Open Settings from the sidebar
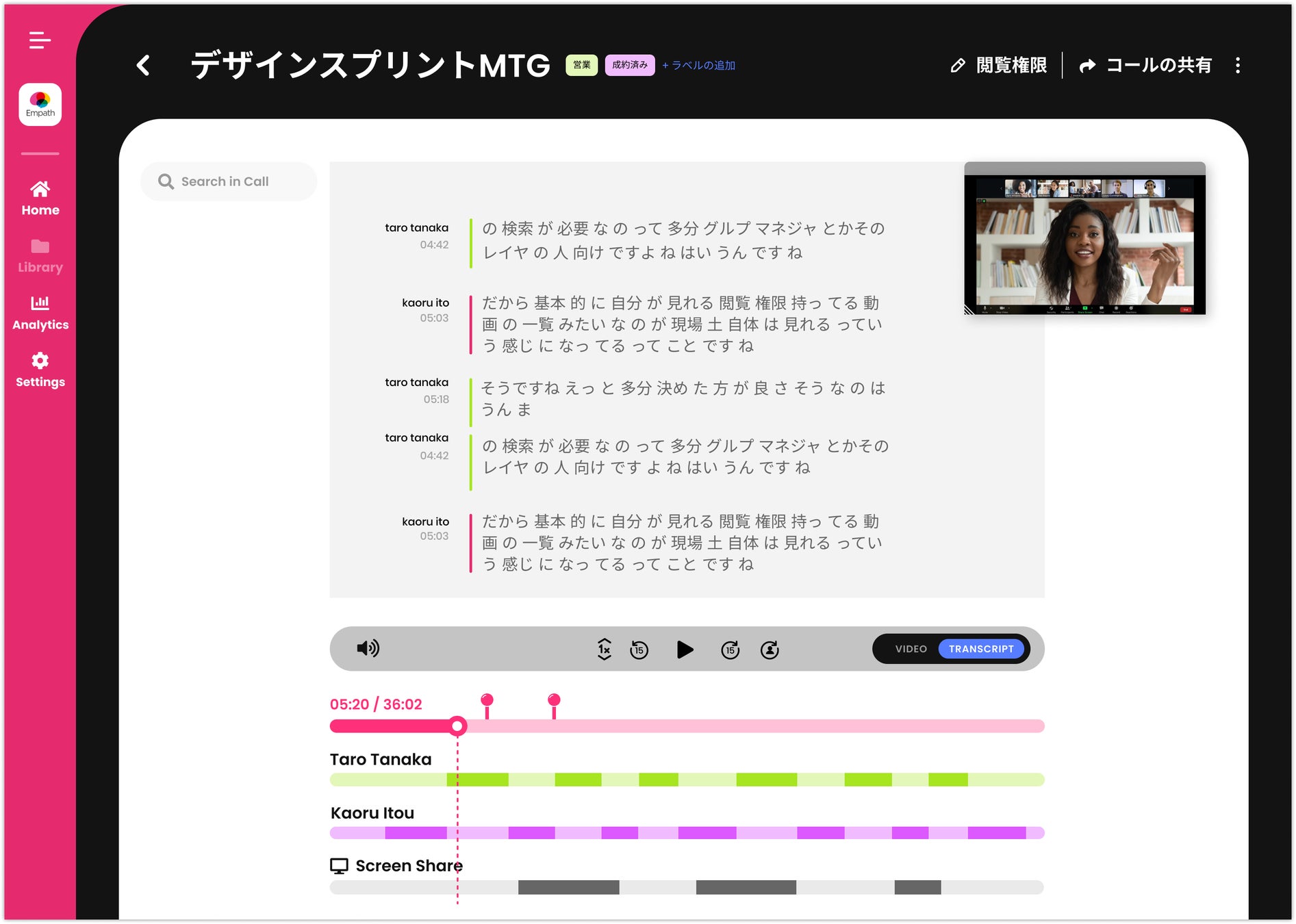The height and width of the screenshot is (924, 1296). click(40, 370)
